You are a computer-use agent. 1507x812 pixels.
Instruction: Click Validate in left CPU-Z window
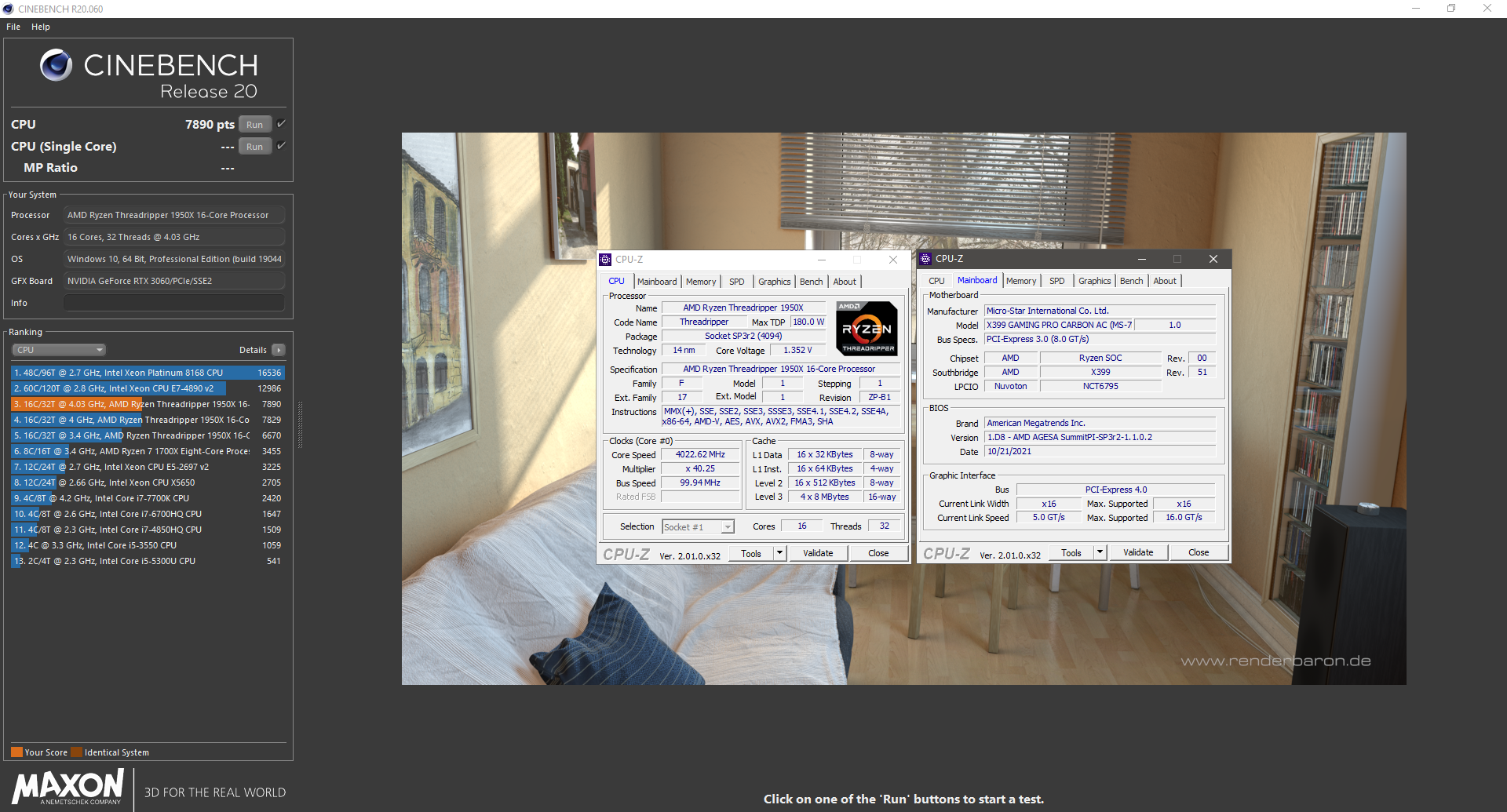[x=818, y=553]
